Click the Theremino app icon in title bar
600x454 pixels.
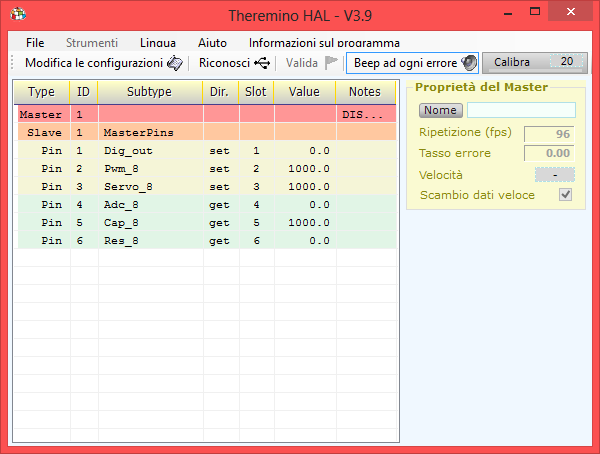(18, 14)
